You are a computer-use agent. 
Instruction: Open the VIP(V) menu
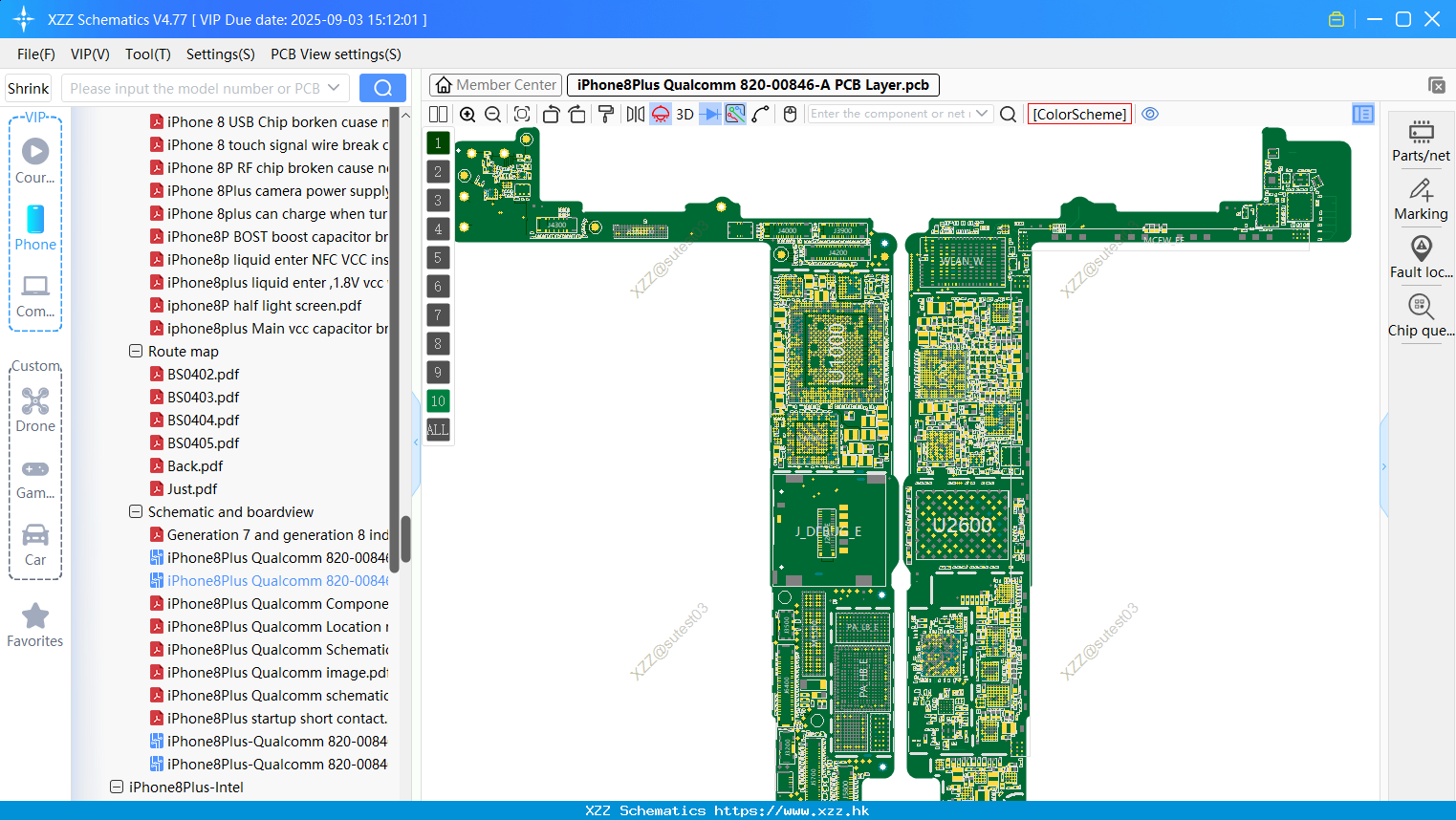tap(90, 54)
